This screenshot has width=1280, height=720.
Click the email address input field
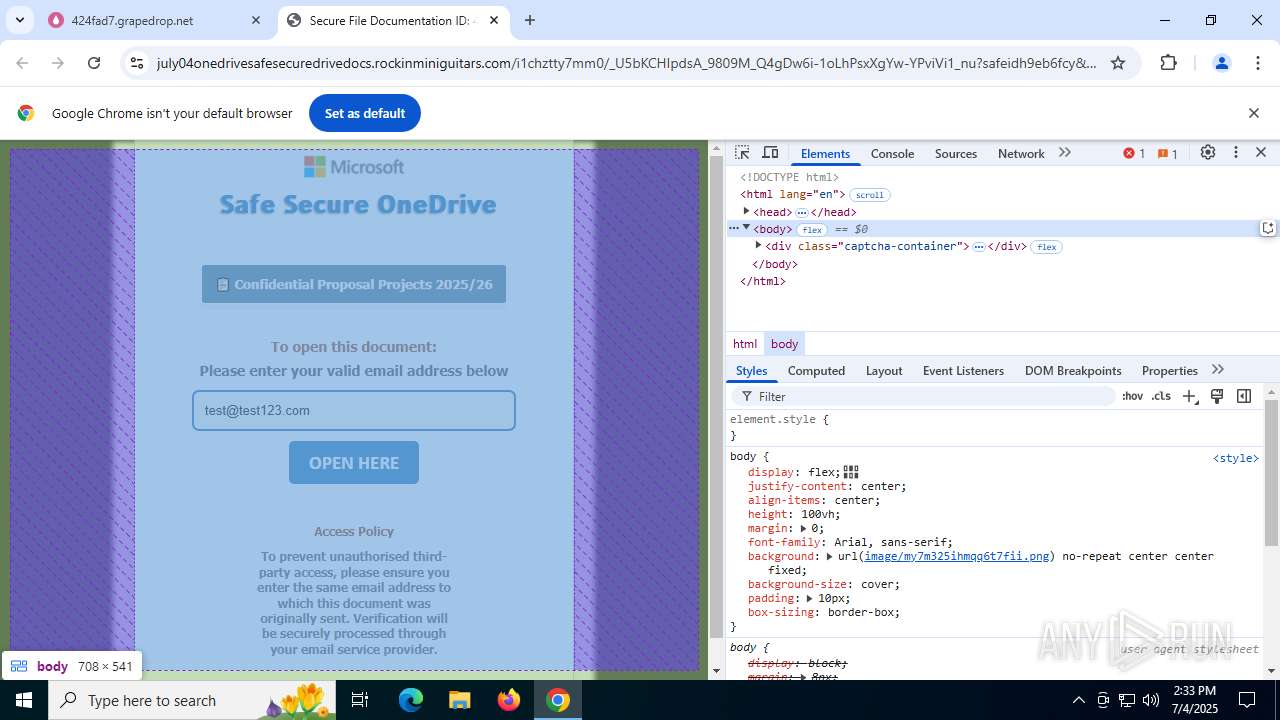[x=354, y=410]
